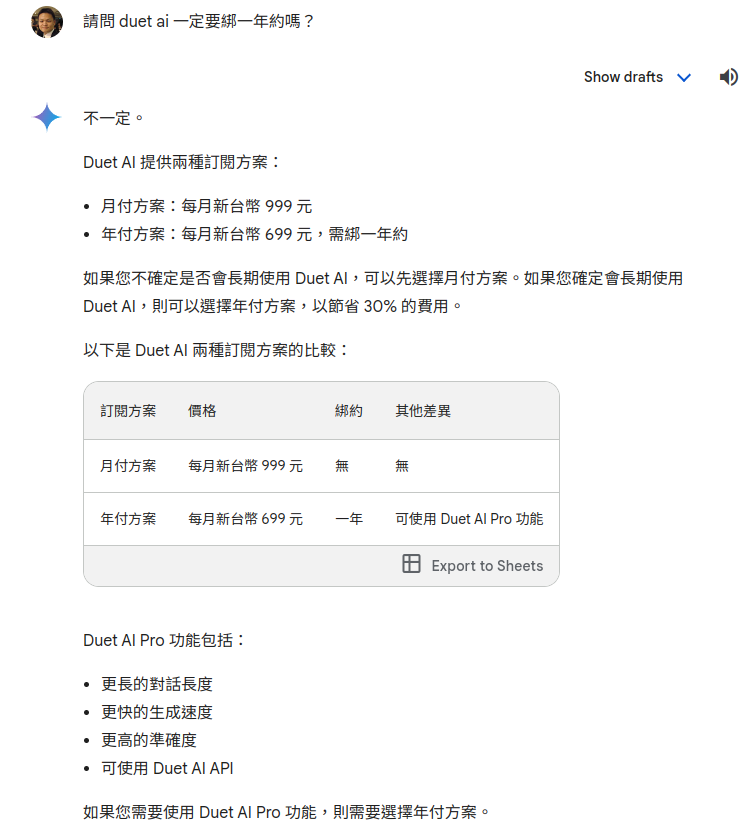749x840 pixels.
Task: Click the cell 每月新台幣 699 元 in the table
Action: pos(245,519)
